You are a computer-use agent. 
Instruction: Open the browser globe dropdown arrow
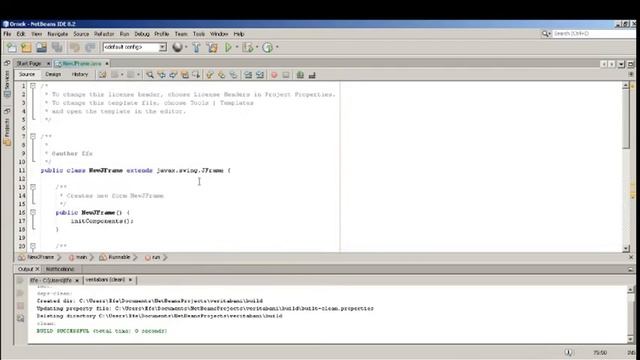click(186, 47)
